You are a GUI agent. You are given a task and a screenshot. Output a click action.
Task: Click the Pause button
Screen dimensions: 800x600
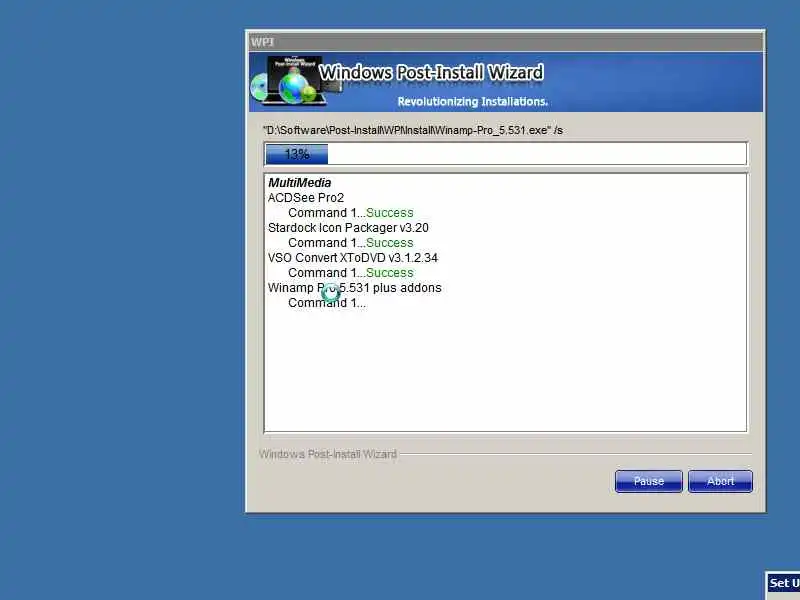pyautogui.click(x=648, y=481)
